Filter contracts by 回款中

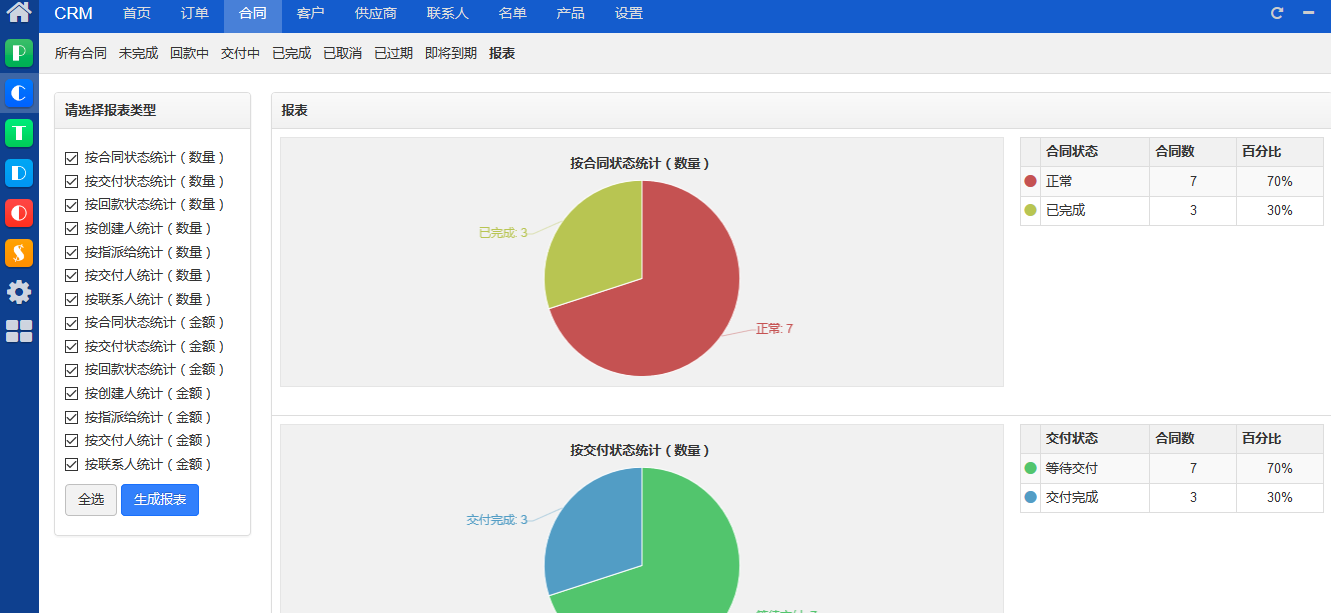tap(189, 53)
